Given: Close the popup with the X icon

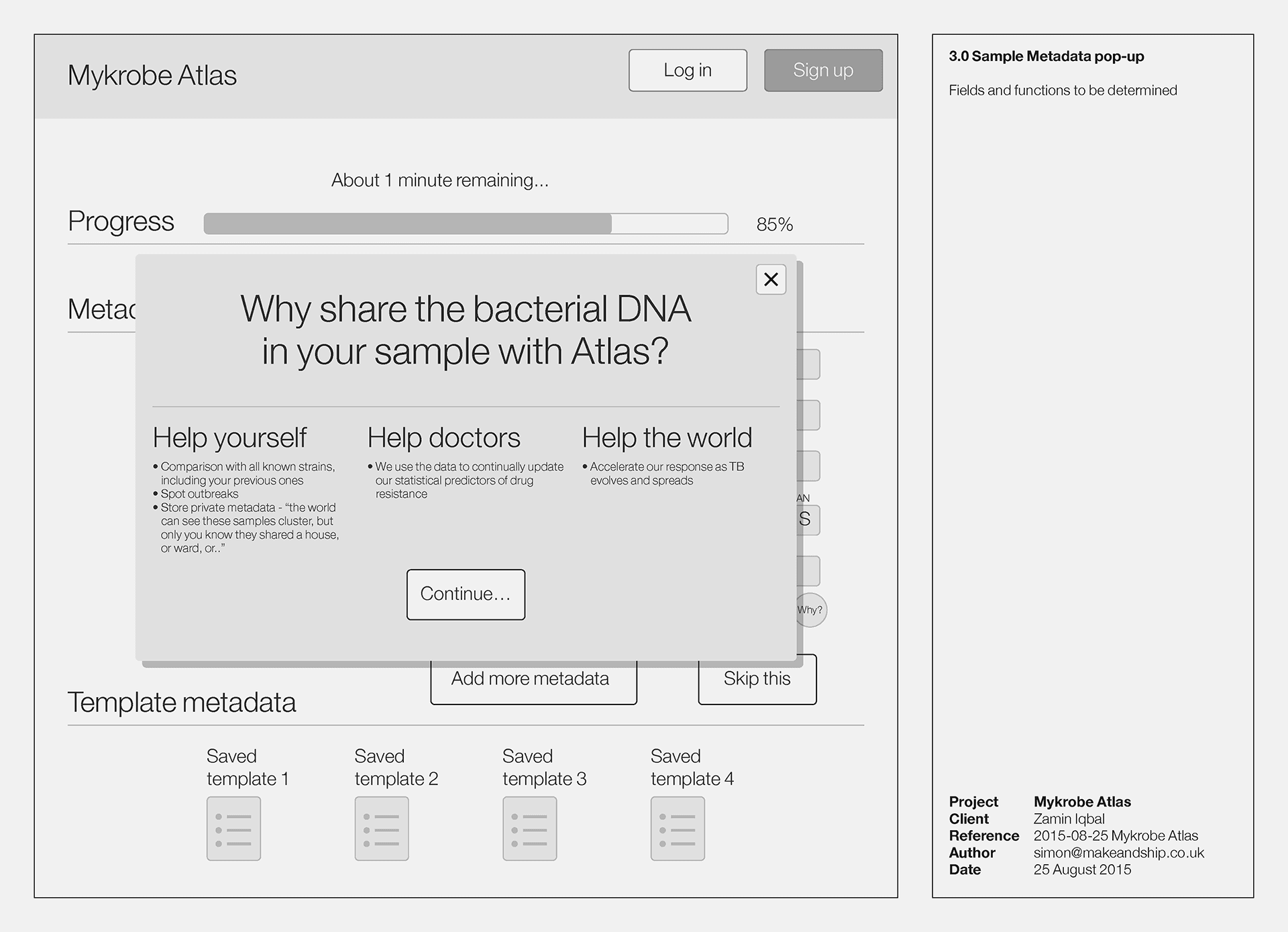Looking at the screenshot, I should pyautogui.click(x=771, y=279).
